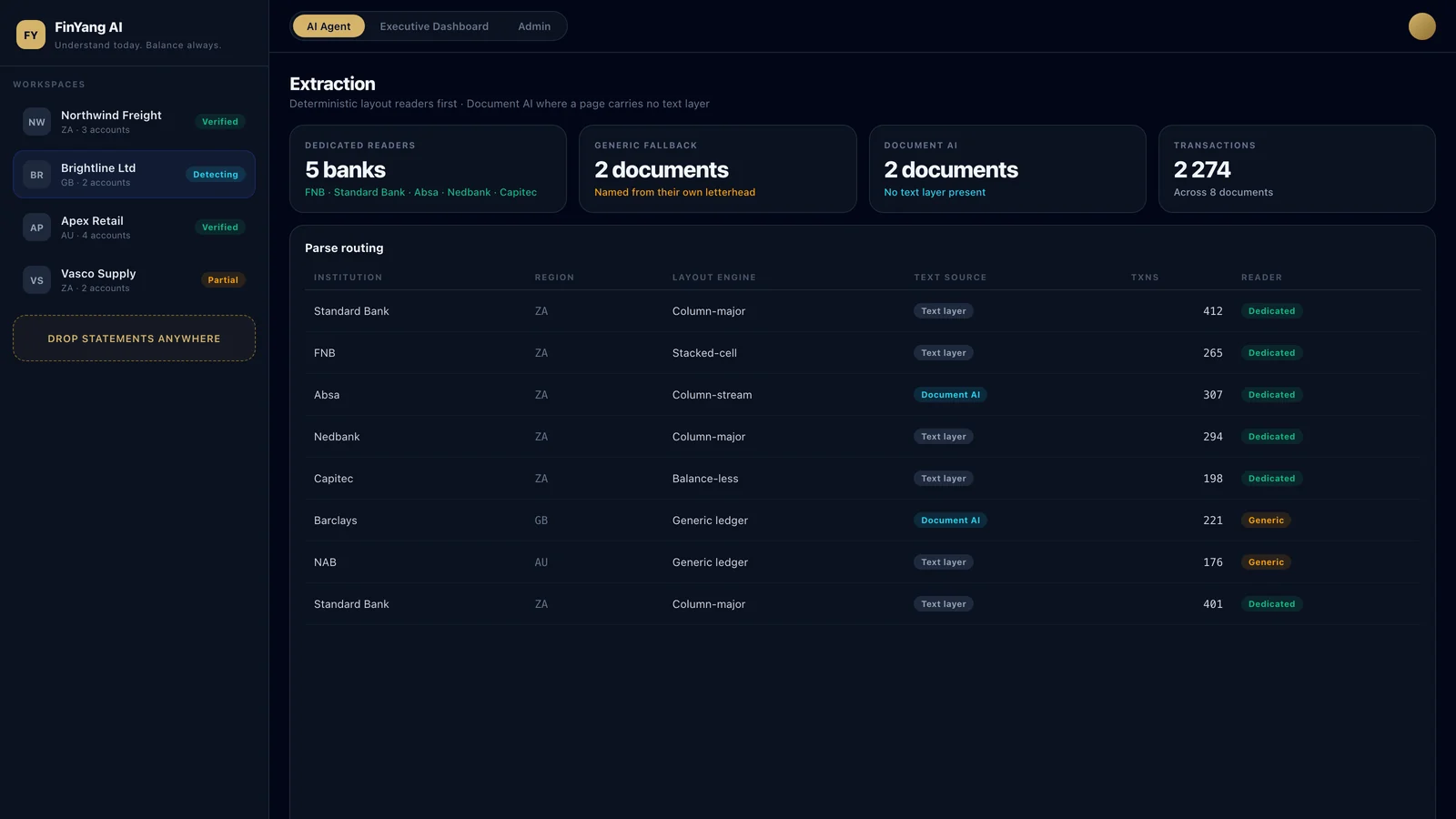Click the Document AI tag in Absa row

tap(950, 395)
